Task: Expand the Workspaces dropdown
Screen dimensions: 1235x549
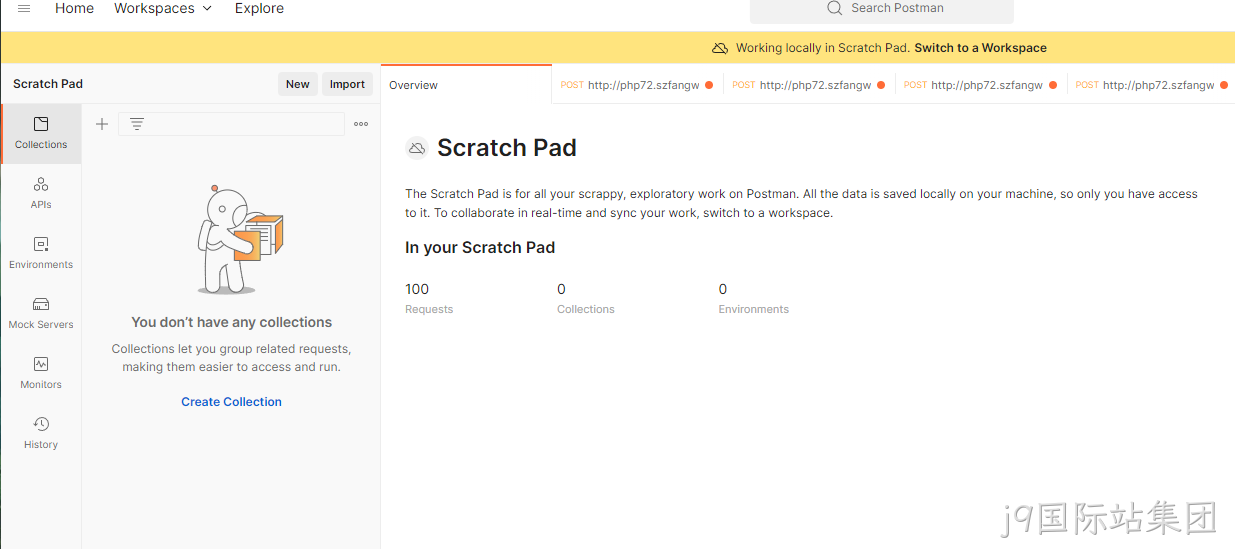Action: (x=163, y=8)
